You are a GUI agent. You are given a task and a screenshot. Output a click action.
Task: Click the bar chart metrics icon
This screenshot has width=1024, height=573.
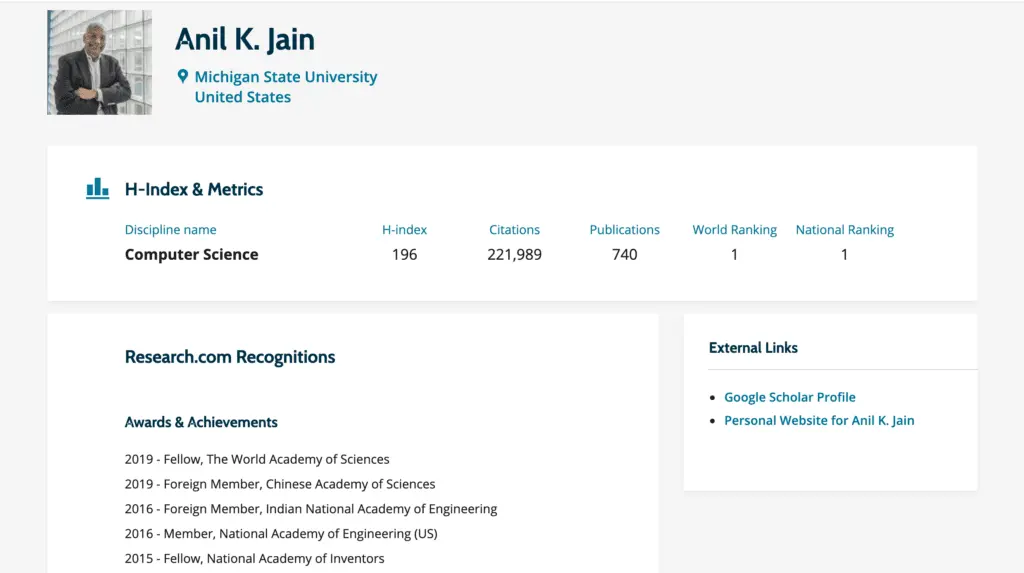coord(97,188)
